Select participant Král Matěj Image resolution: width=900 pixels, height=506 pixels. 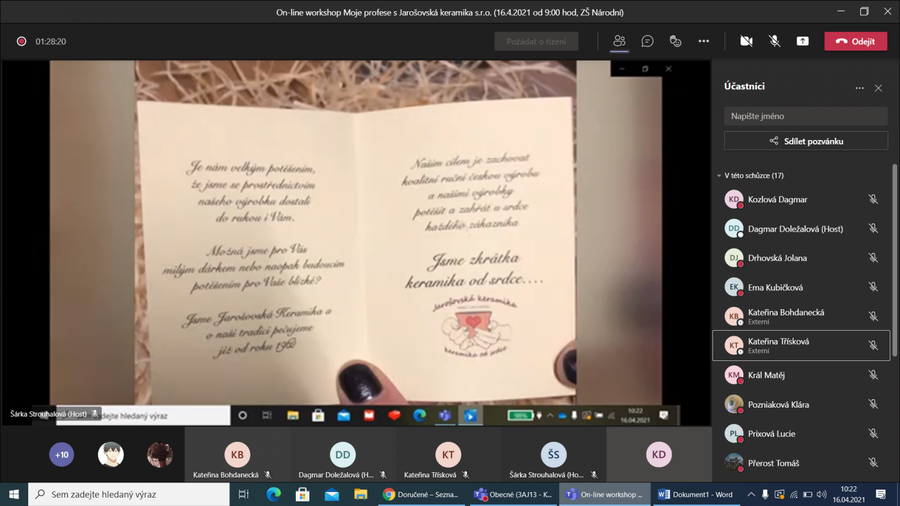(801, 375)
